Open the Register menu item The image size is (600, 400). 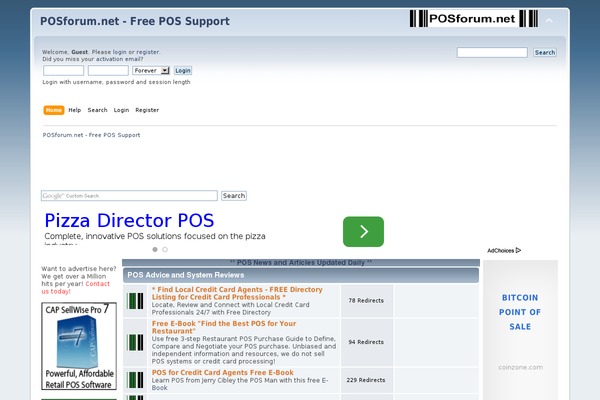[x=147, y=110]
